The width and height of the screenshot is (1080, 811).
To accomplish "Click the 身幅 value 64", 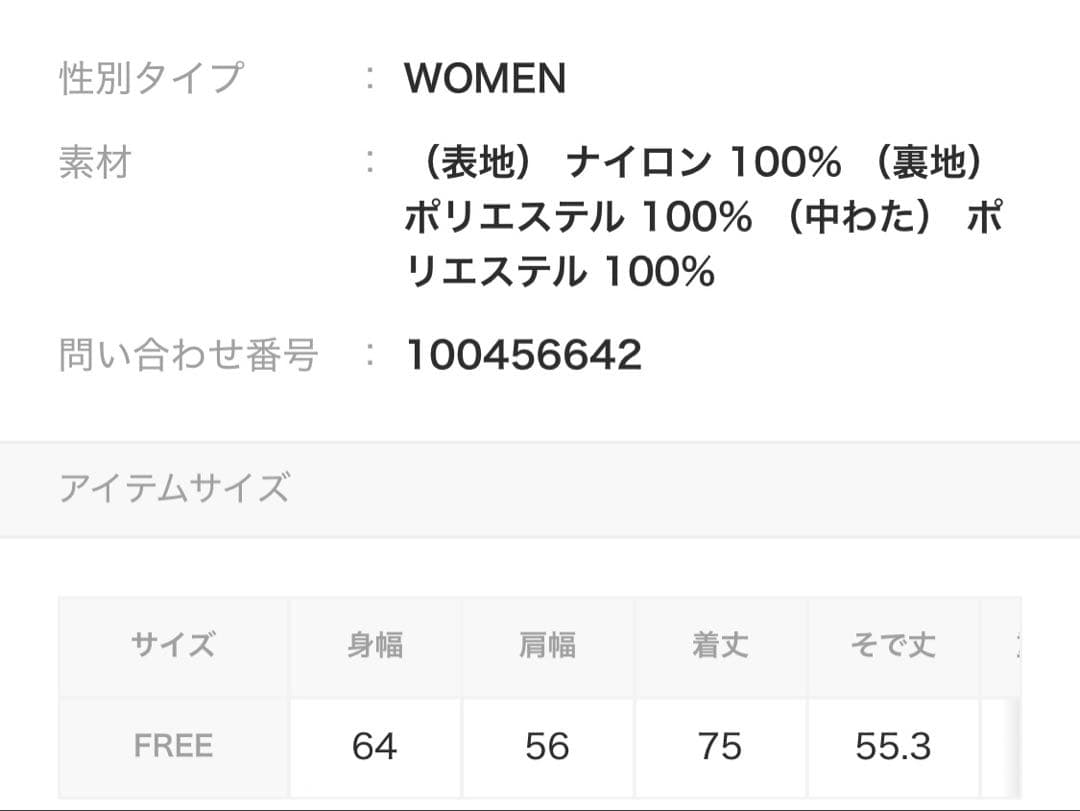I will (375, 746).
